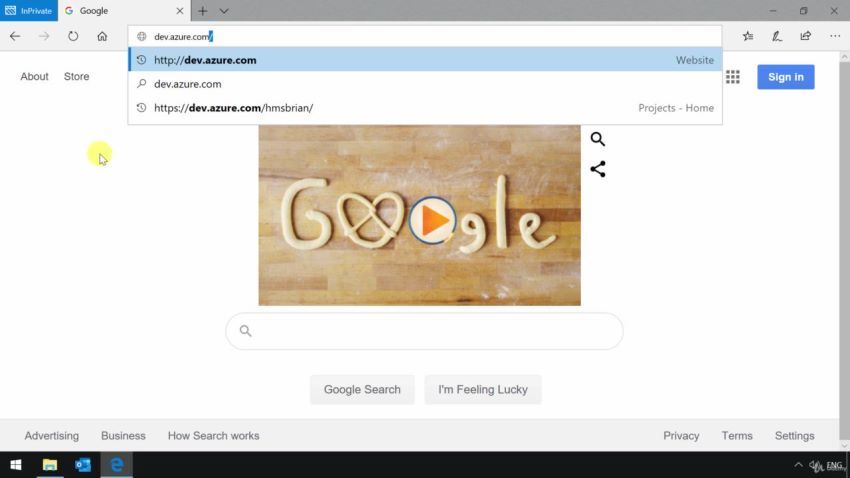Click the doodle magnifier search icon
850x478 pixels.
[598, 139]
